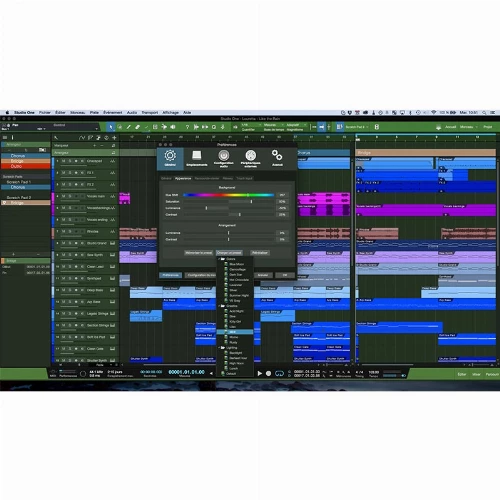The image size is (500, 500).
Task: Solo the Rhodes track
Action: coord(70,231)
